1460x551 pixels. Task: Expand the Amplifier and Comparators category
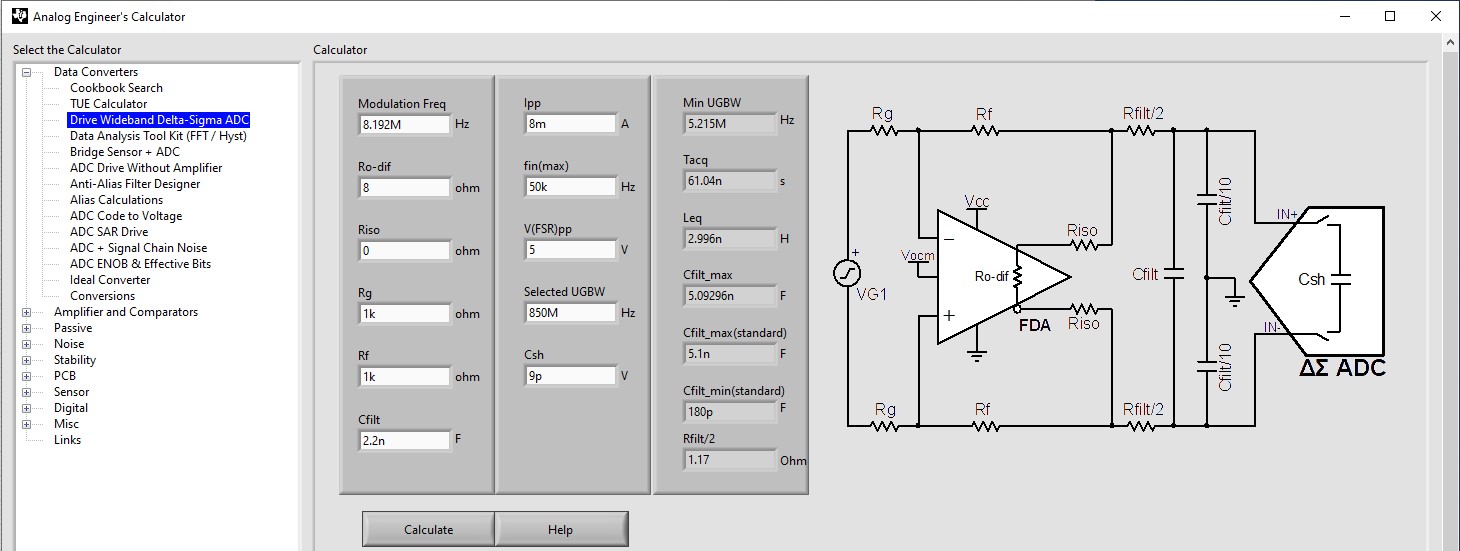click(27, 312)
